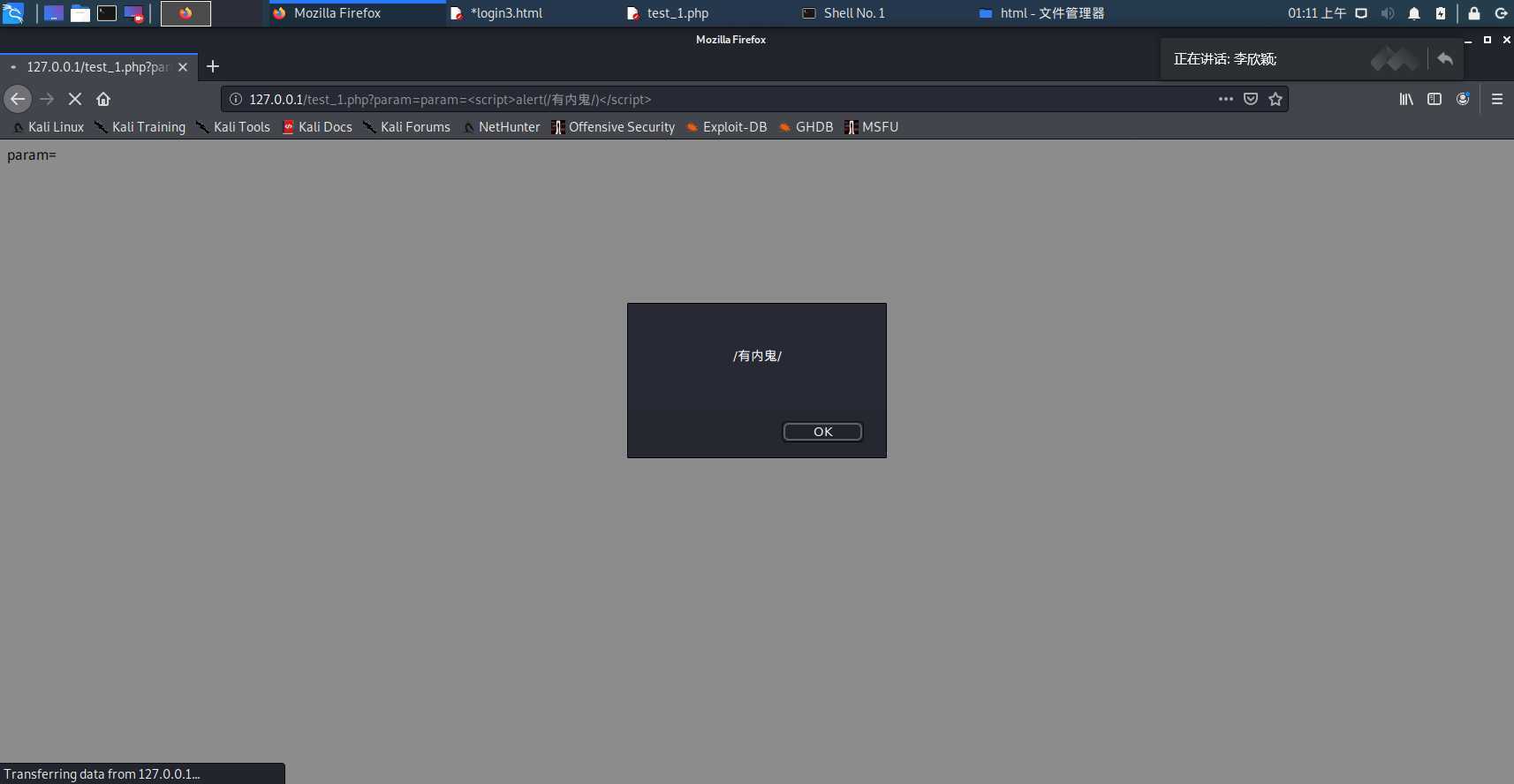Open a new browser tab
The width and height of the screenshot is (1514, 784).
click(213, 66)
